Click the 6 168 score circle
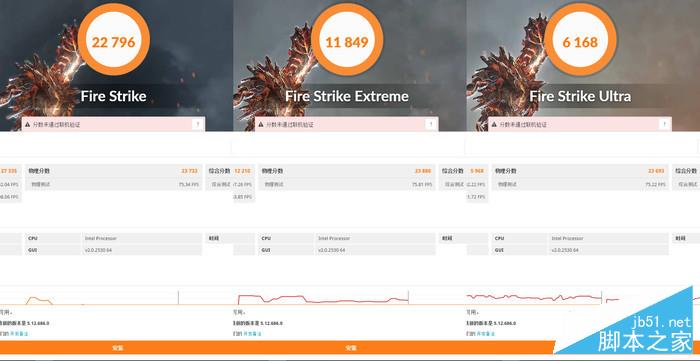The image size is (700, 361). pos(580,40)
